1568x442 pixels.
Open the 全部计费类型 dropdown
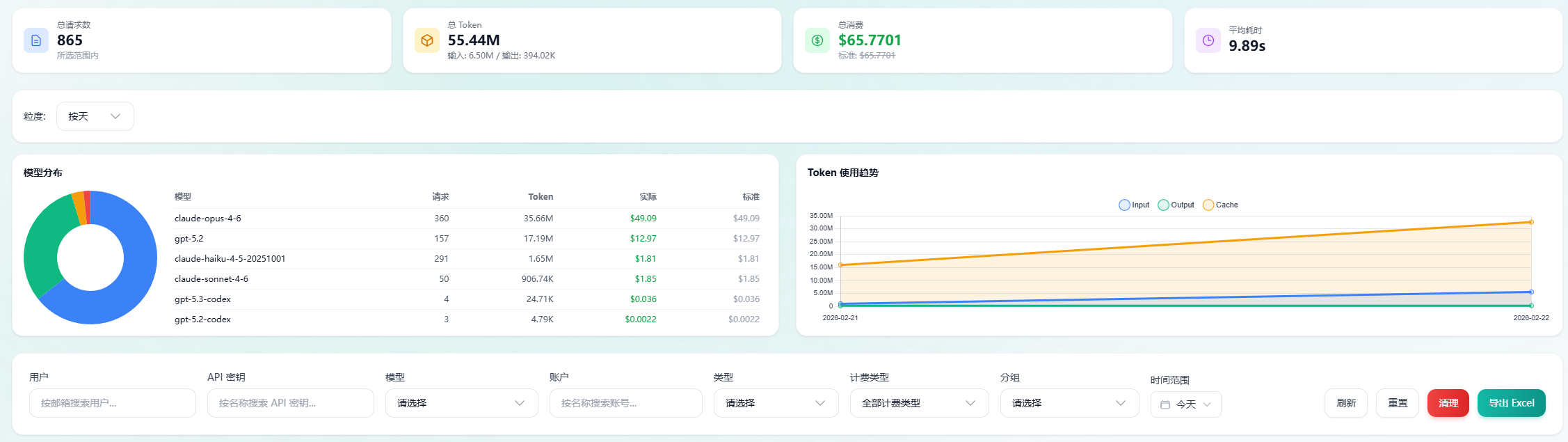point(920,403)
